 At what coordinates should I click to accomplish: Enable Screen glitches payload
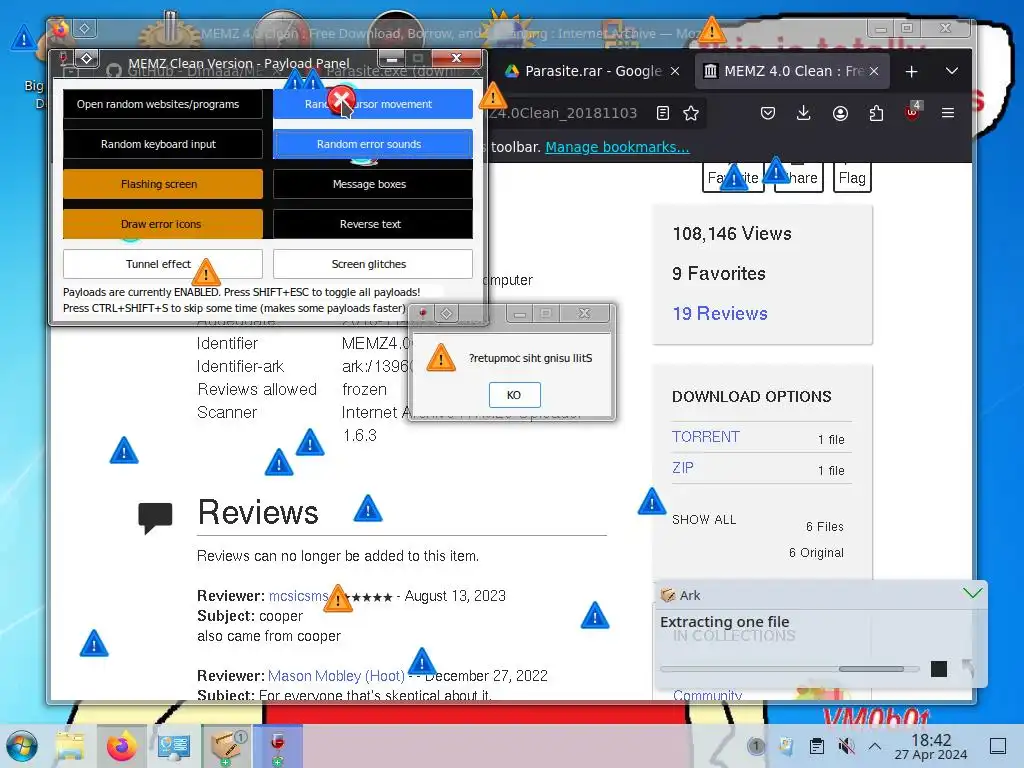pos(372,264)
